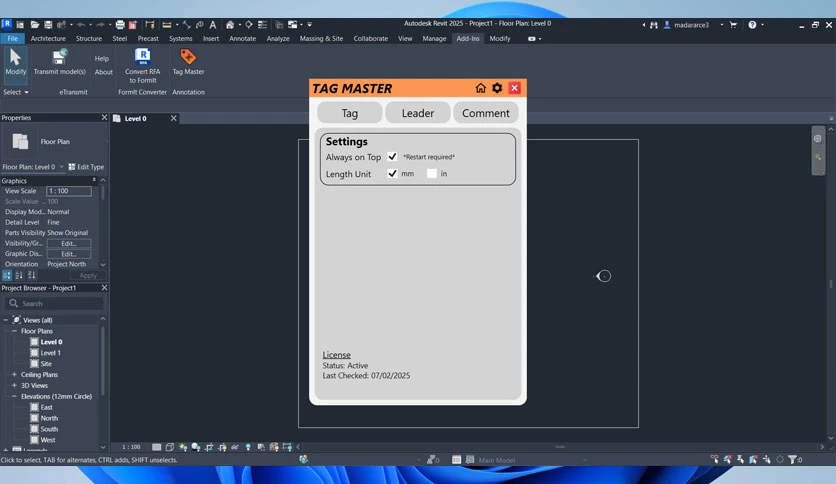Open Tag Master settings gear

point(497,88)
